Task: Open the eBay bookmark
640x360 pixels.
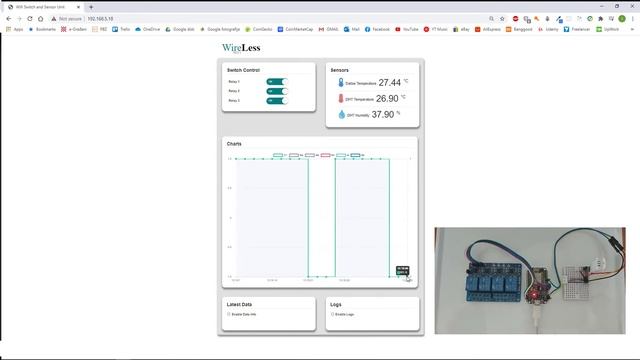Action: [x=461, y=29]
